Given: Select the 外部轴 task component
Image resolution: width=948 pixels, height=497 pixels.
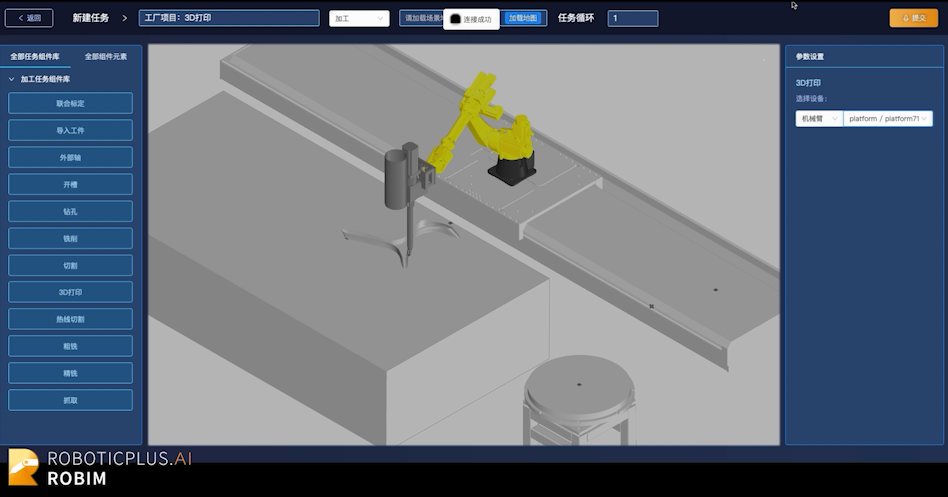Looking at the screenshot, I should (71, 157).
